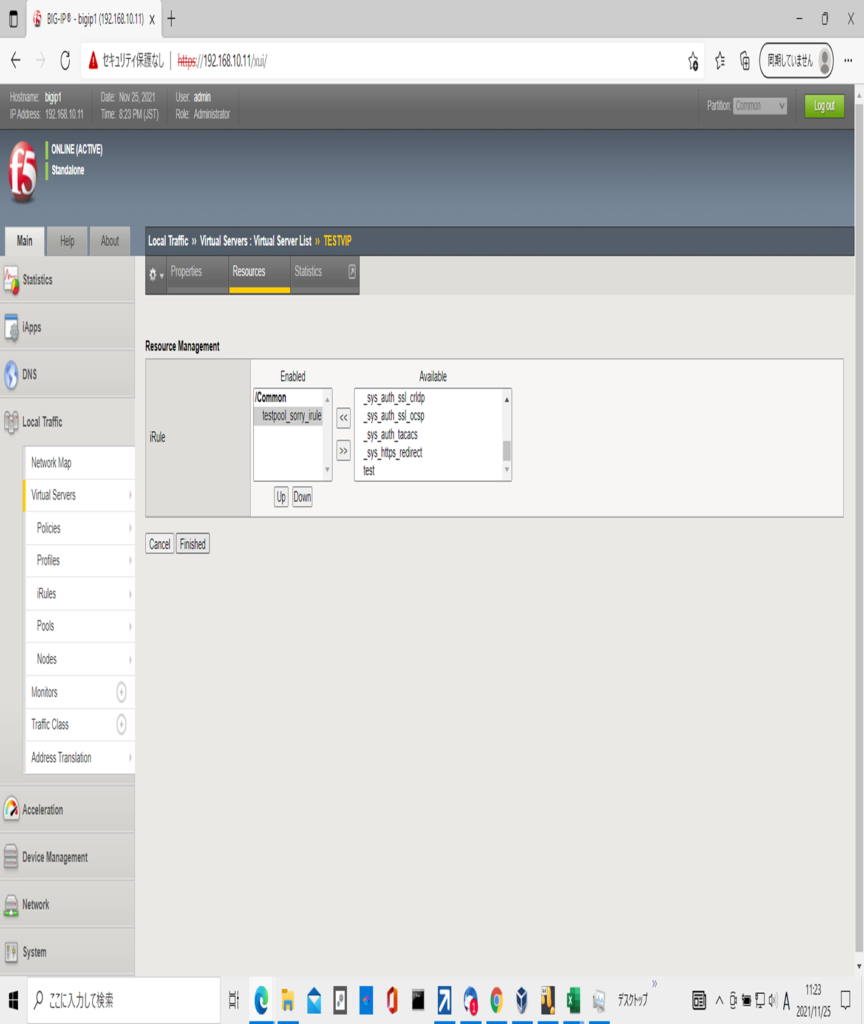The height and width of the screenshot is (1024, 864).
Task: Refresh the browser page
Action: click(65, 61)
